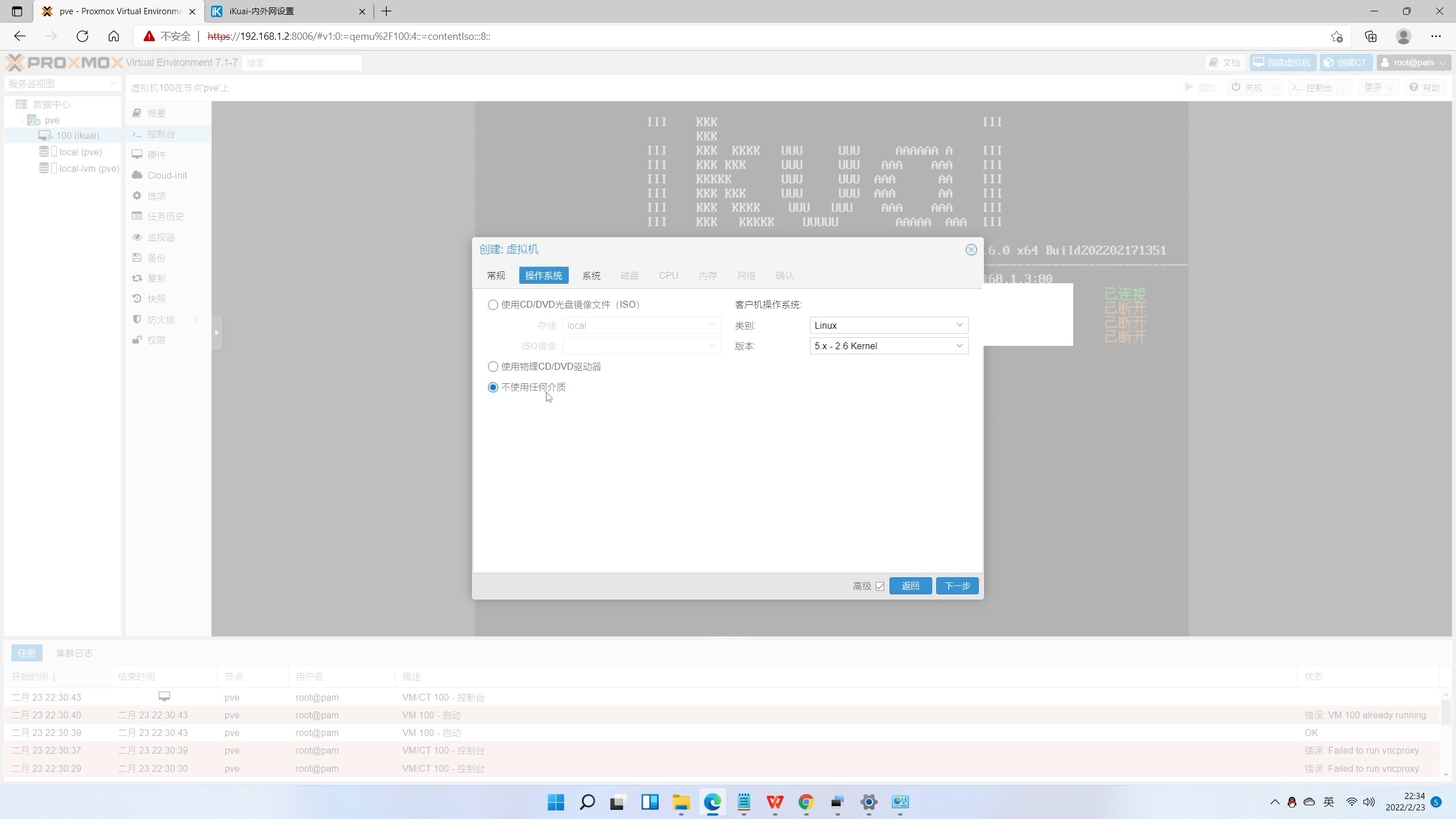The height and width of the screenshot is (819, 1456).
Task: Open Microsoft Edge from the taskbar
Action: 712,802
